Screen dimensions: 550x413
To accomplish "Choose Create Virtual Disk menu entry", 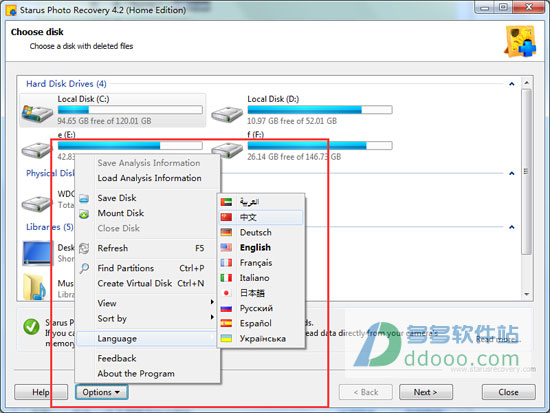I will click(x=135, y=283).
